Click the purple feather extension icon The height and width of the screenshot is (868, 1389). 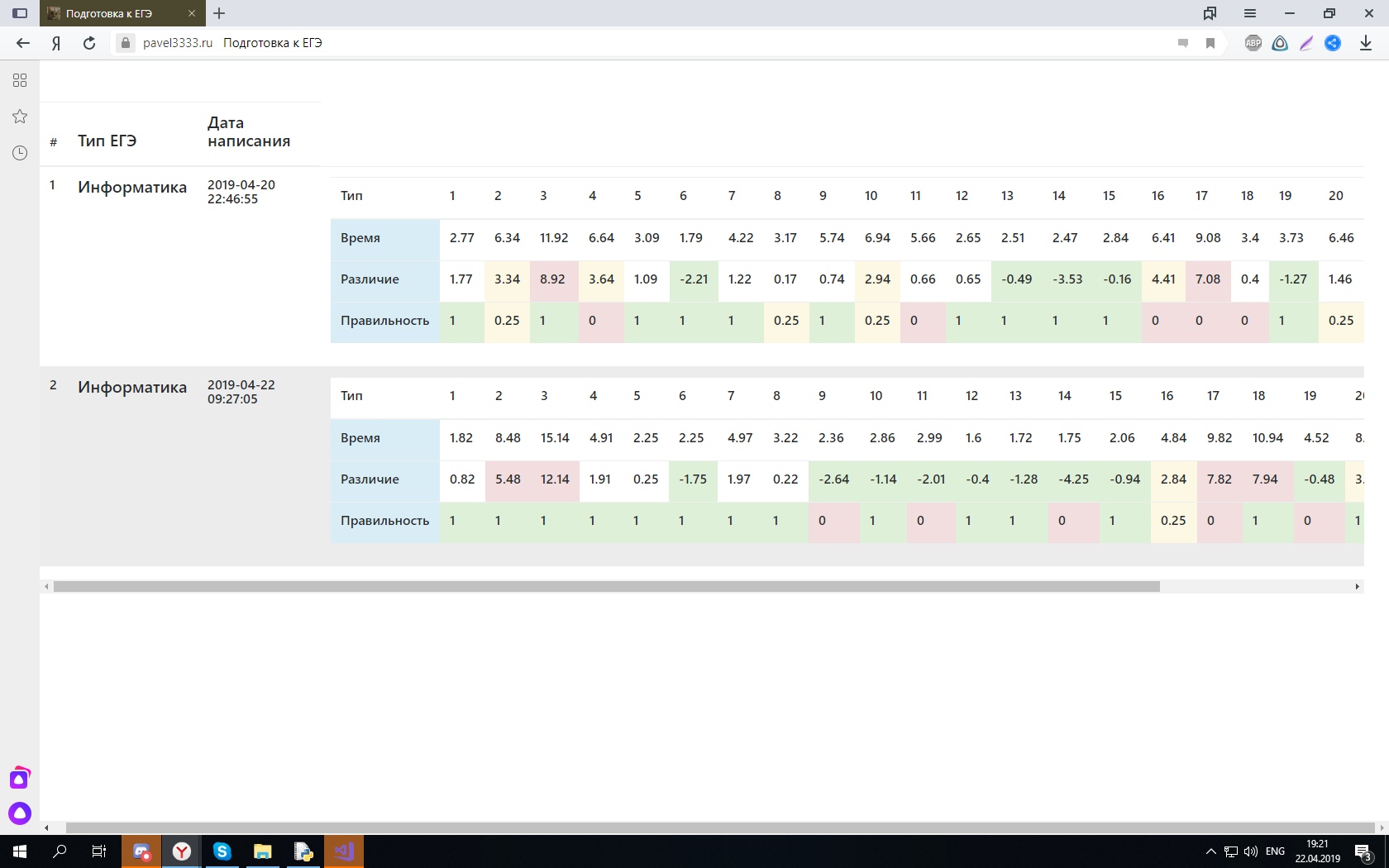(1306, 43)
